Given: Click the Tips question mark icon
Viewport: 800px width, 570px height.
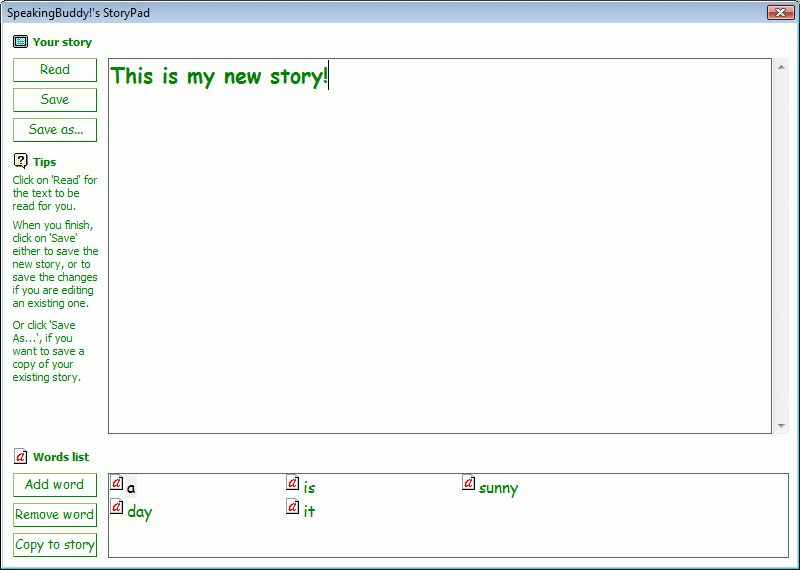Looking at the screenshot, I should [x=20, y=161].
